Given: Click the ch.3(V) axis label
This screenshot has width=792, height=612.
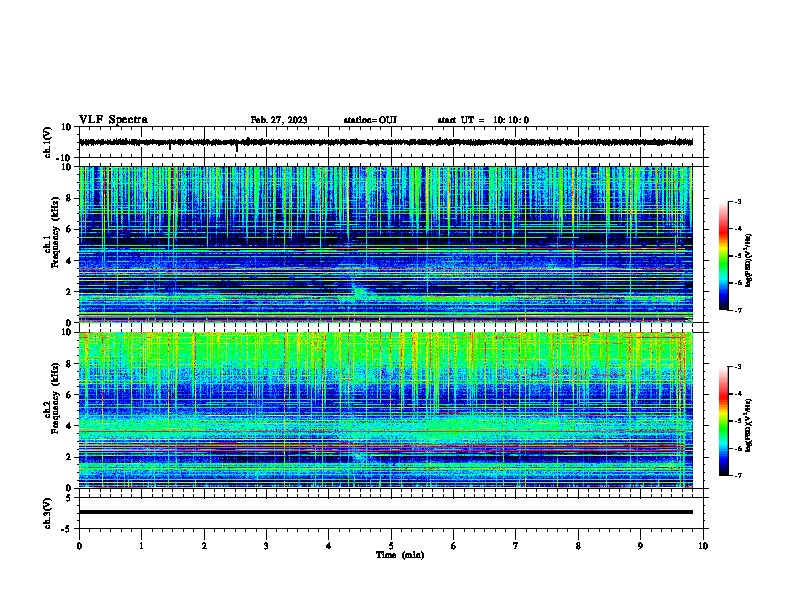Looking at the screenshot, I should click(48, 513).
